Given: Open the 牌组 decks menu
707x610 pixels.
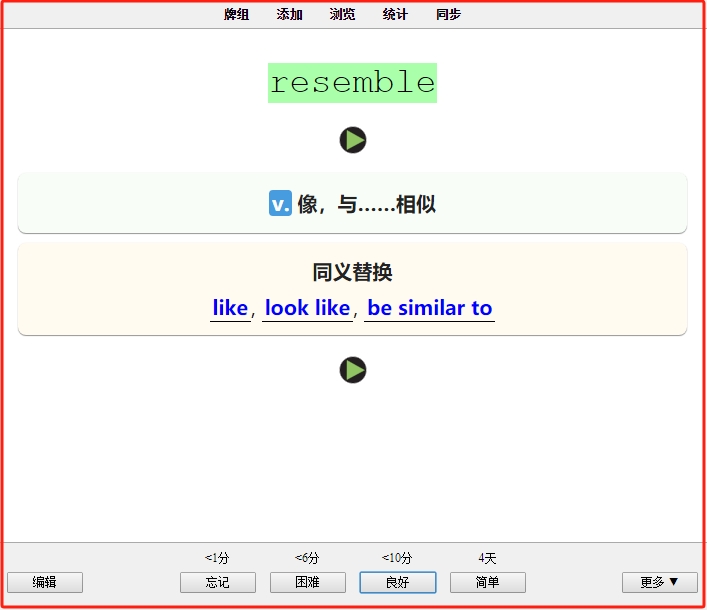Looking at the screenshot, I should pos(236,14).
